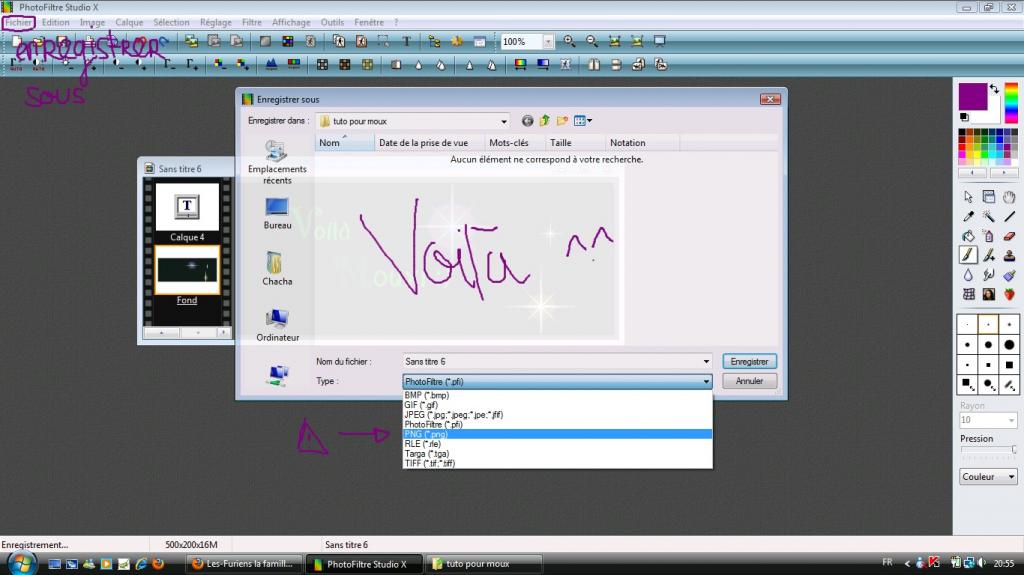
Task: Choose TIFF format from the type list
Action: [557, 463]
